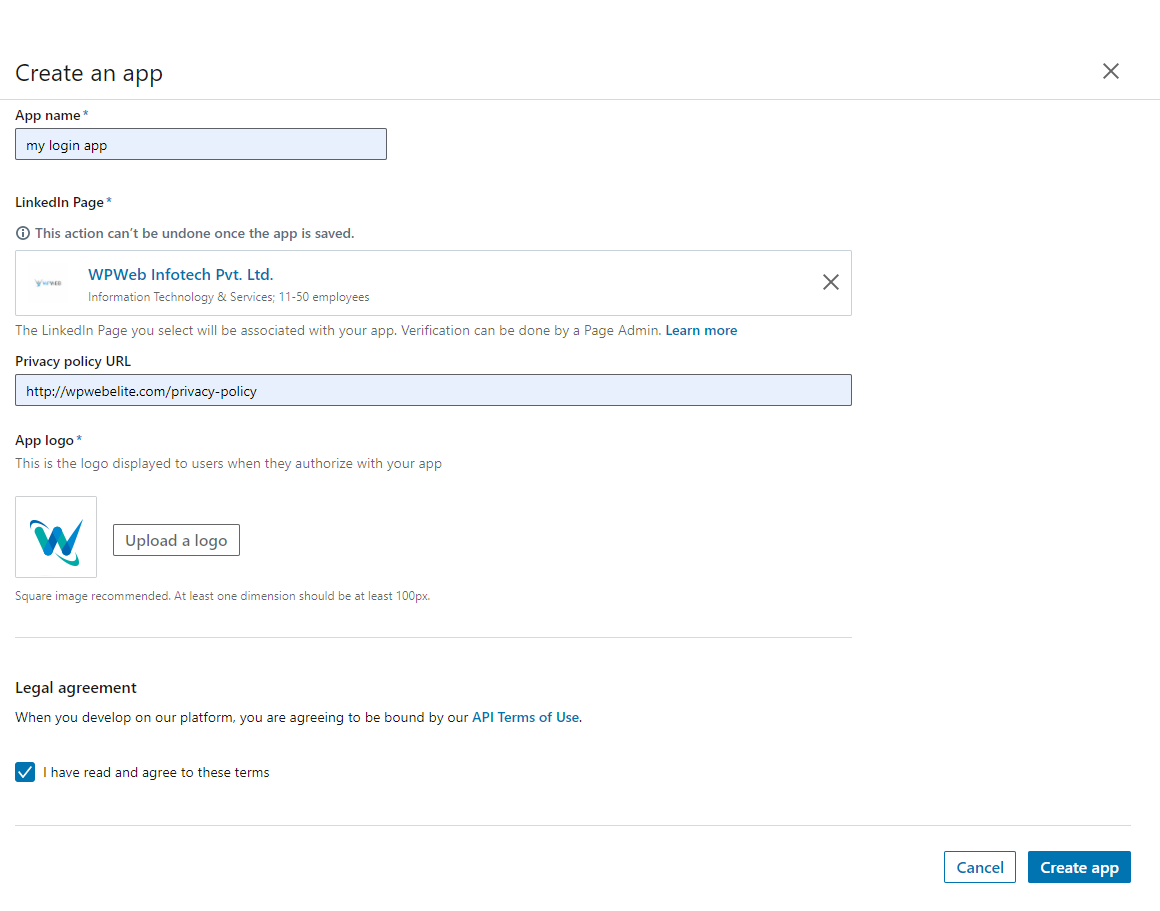Image resolution: width=1160 pixels, height=911 pixels.
Task: Click the 'I have read and agree' label
Action: click(x=156, y=773)
